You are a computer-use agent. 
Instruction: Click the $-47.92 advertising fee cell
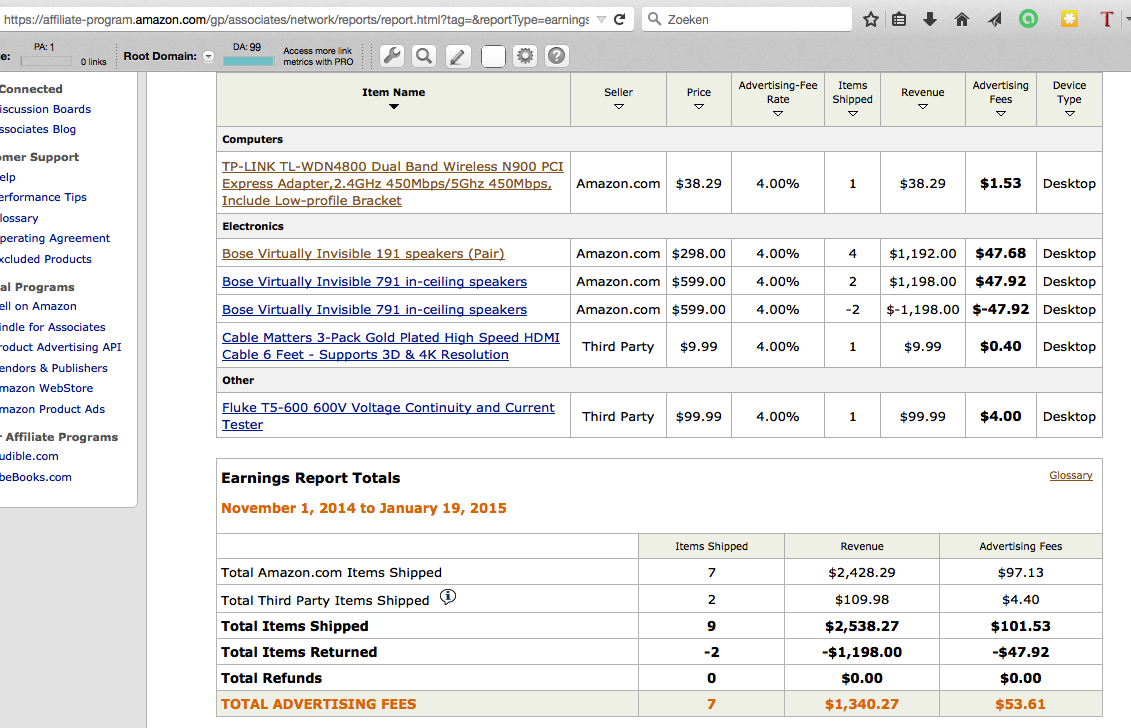pyautogui.click(x=1000, y=310)
